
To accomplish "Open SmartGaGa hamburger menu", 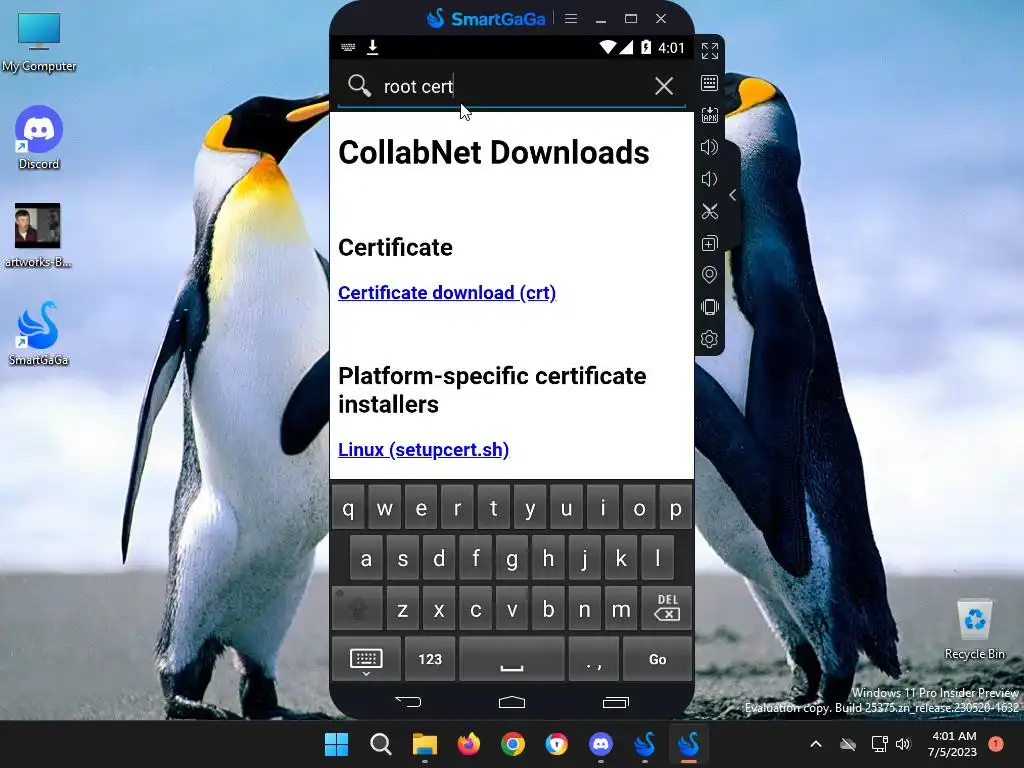I will coord(571,19).
